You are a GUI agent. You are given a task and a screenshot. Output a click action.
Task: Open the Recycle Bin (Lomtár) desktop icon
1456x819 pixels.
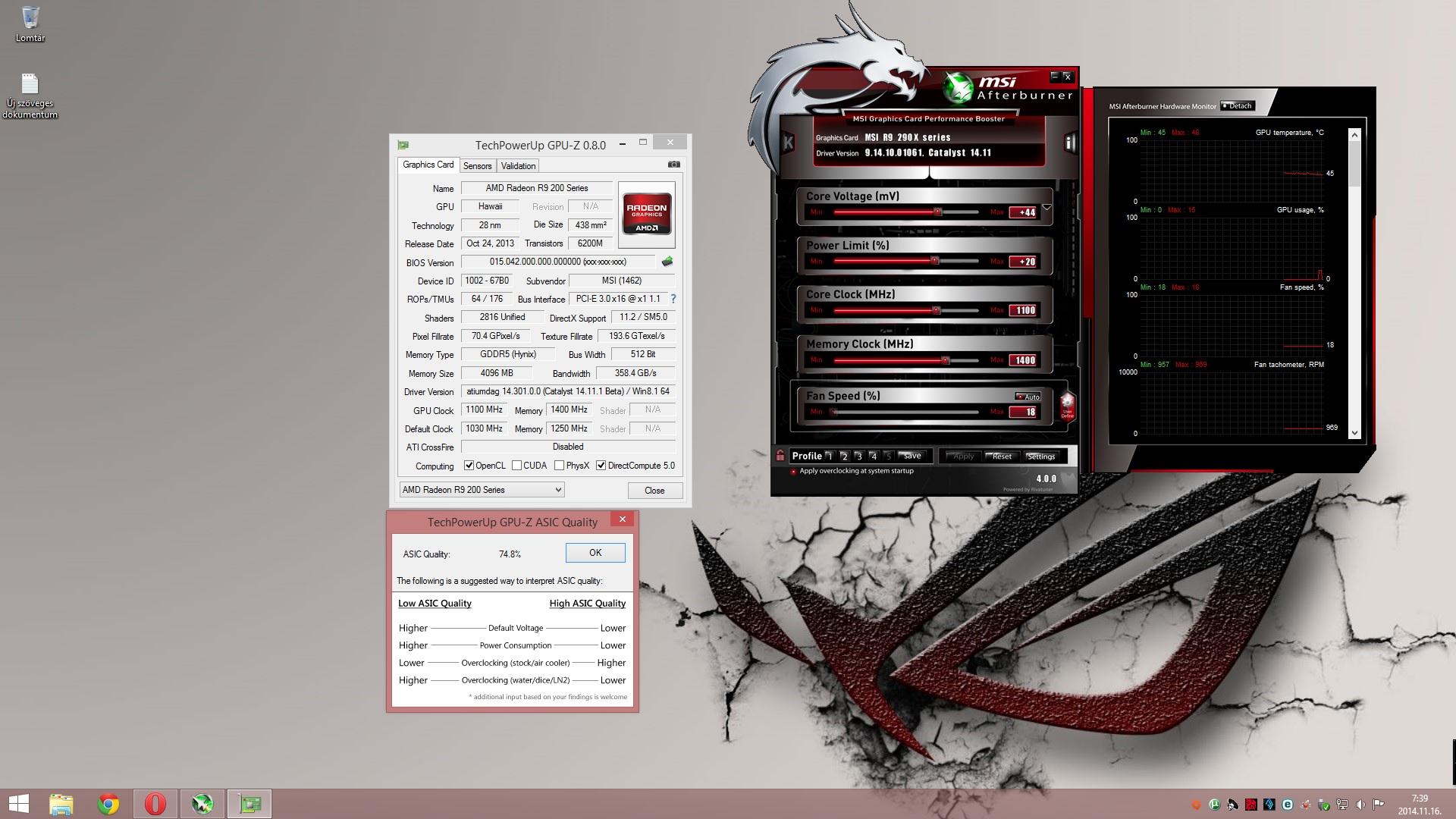(30, 24)
